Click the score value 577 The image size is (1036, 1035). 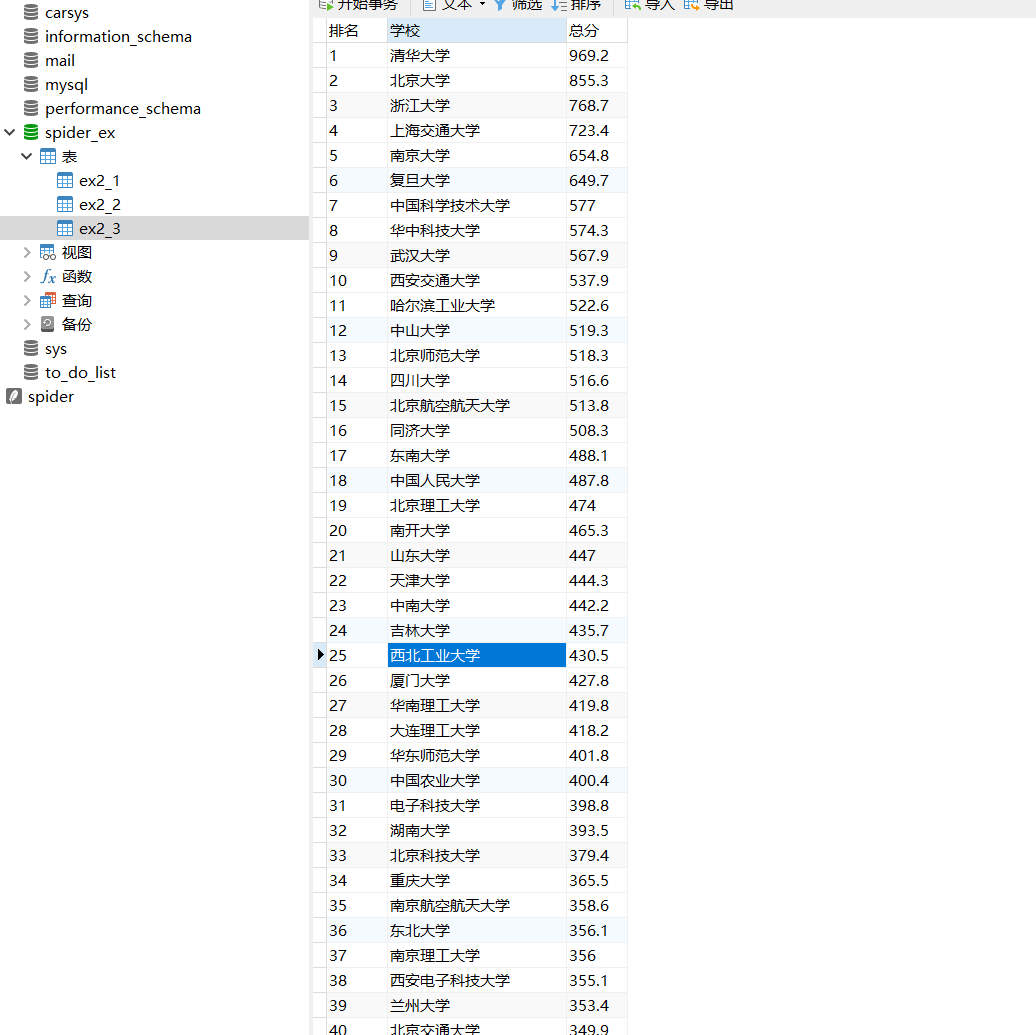pos(597,206)
